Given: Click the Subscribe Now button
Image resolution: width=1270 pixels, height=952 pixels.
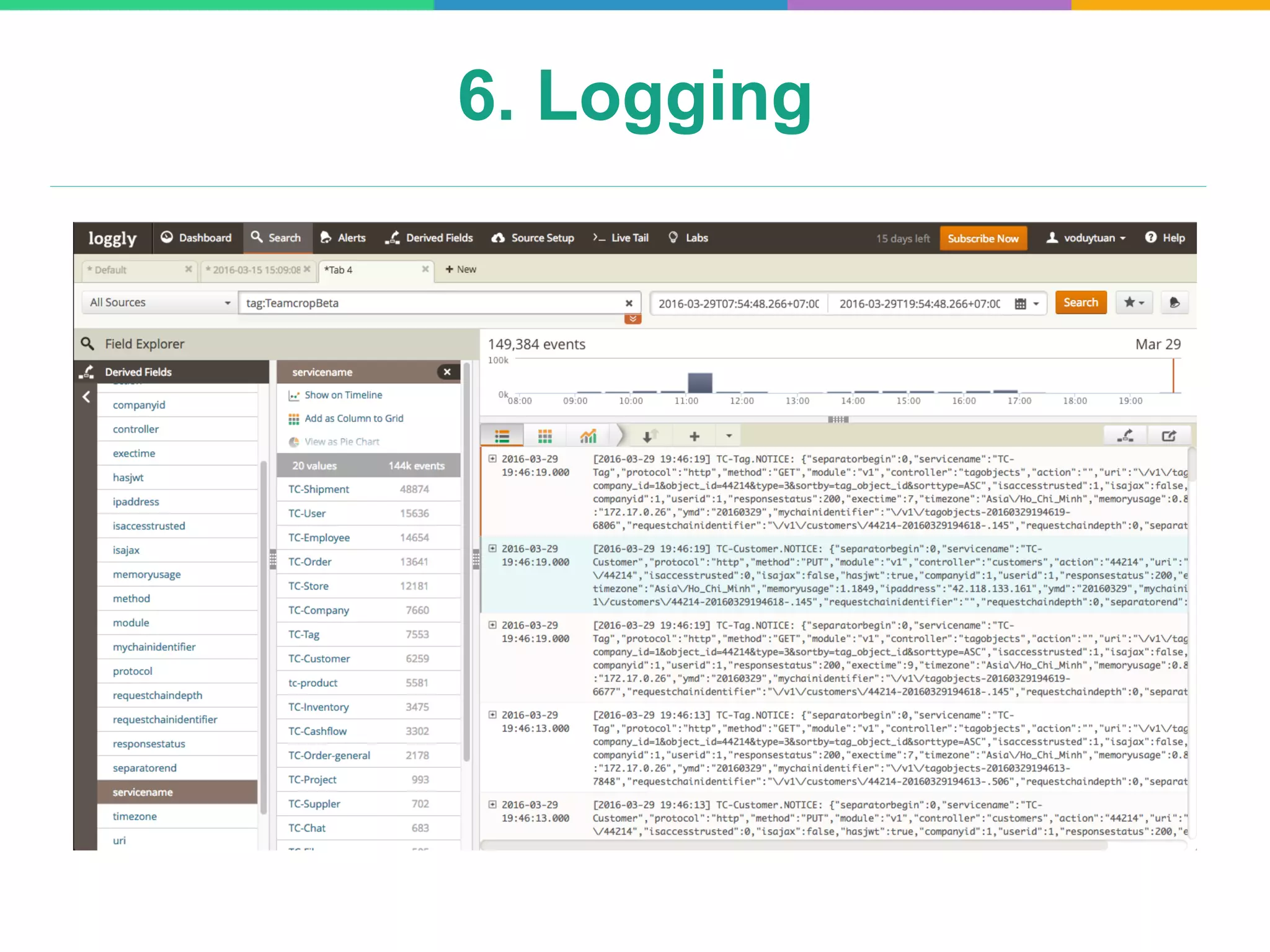Looking at the screenshot, I should coord(983,239).
